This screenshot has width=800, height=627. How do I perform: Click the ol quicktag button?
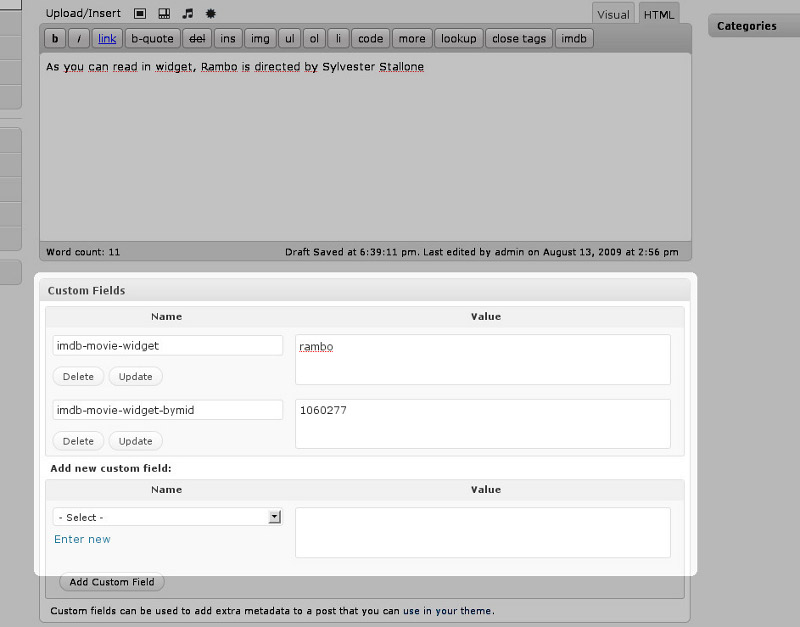[x=314, y=39]
